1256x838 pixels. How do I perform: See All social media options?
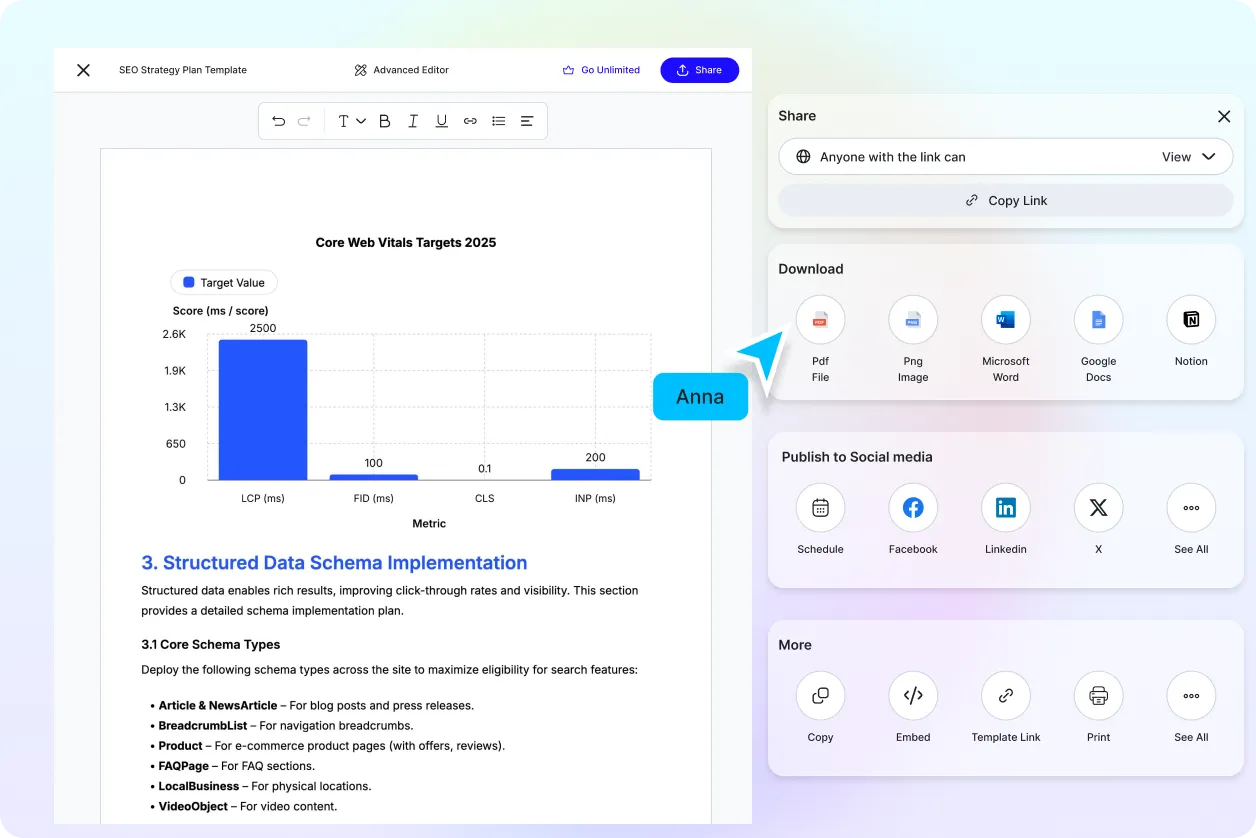(1191, 508)
